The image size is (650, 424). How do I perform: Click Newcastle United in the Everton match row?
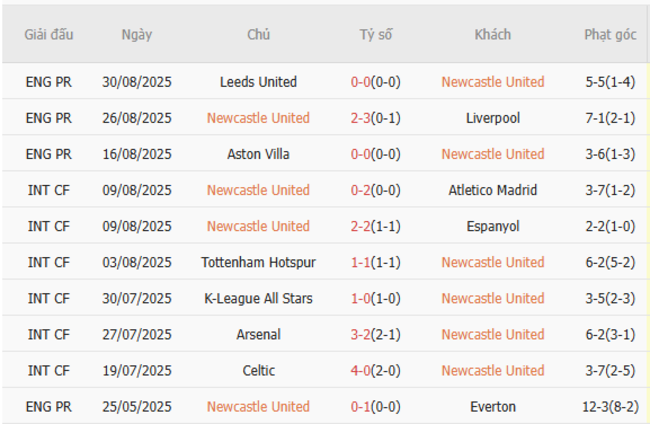coord(258,406)
